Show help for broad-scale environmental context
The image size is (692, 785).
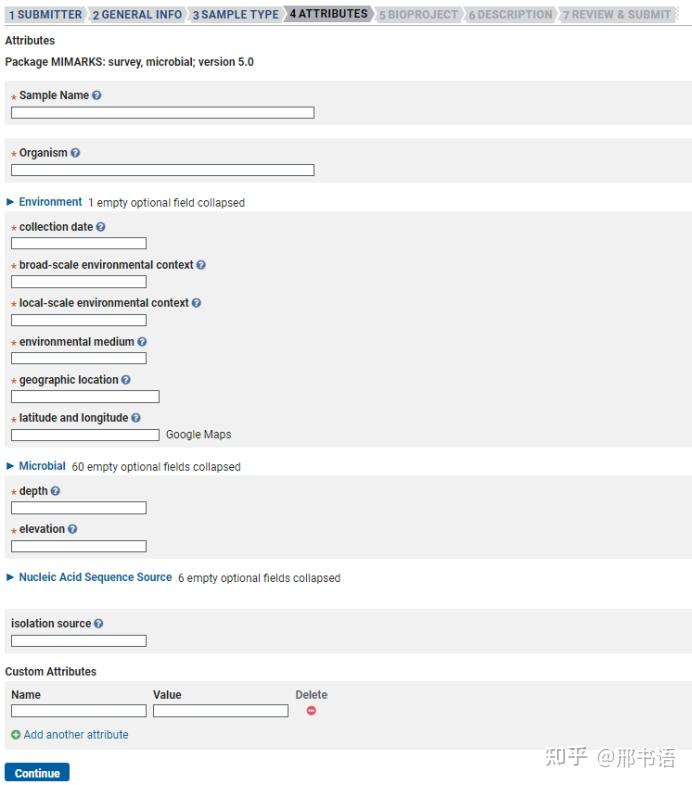tap(201, 265)
